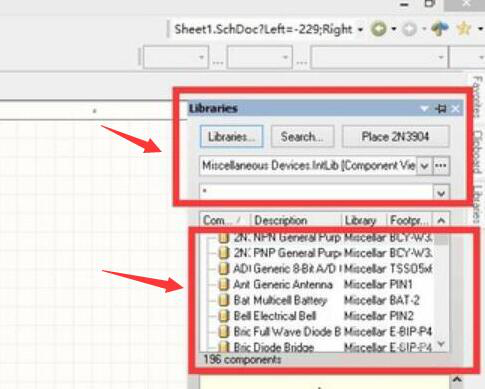Go to the Home page icon
The height and width of the screenshot is (389, 485).
point(440,29)
